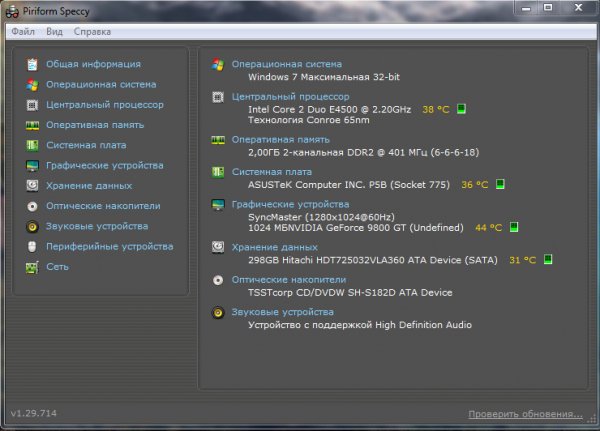Click the monitor icon beside sidebar Графические устройства

pos(32,166)
